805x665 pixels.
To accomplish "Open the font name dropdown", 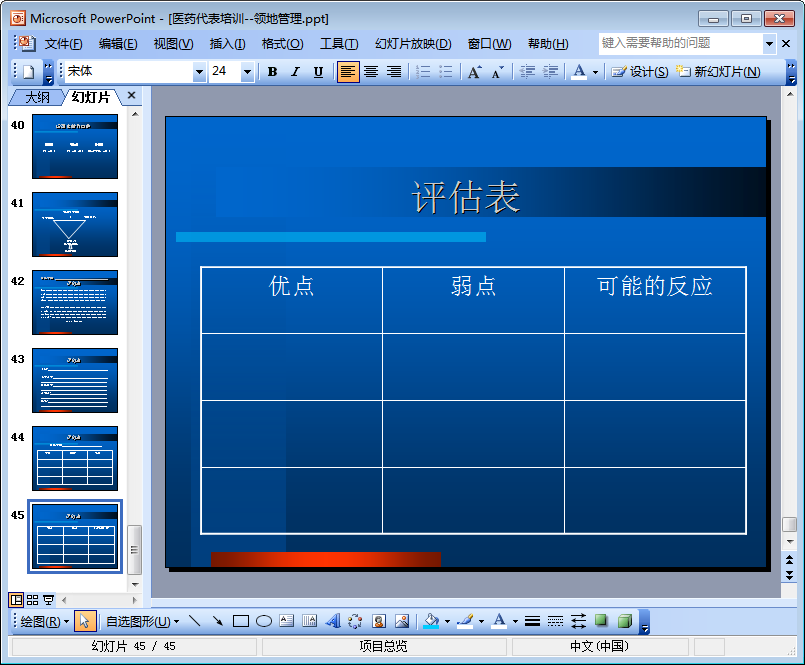I will click(x=199, y=72).
